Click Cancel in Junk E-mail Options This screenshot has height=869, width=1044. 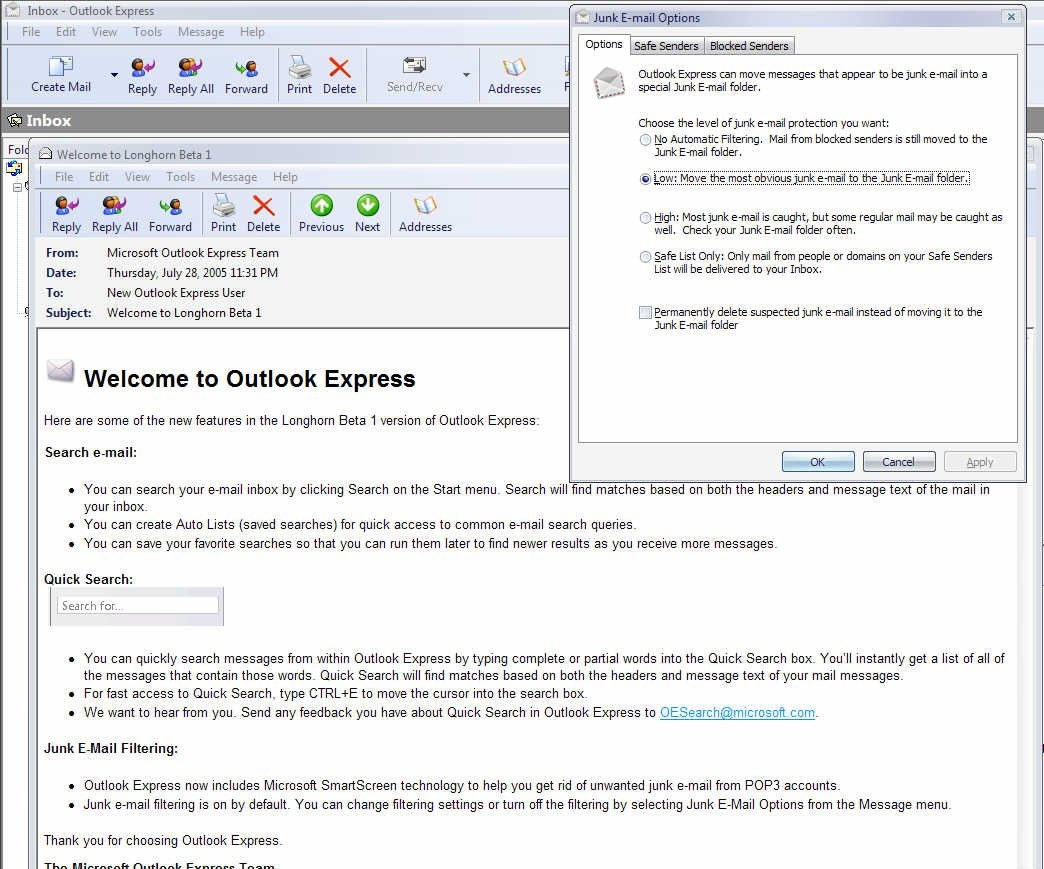click(x=898, y=461)
